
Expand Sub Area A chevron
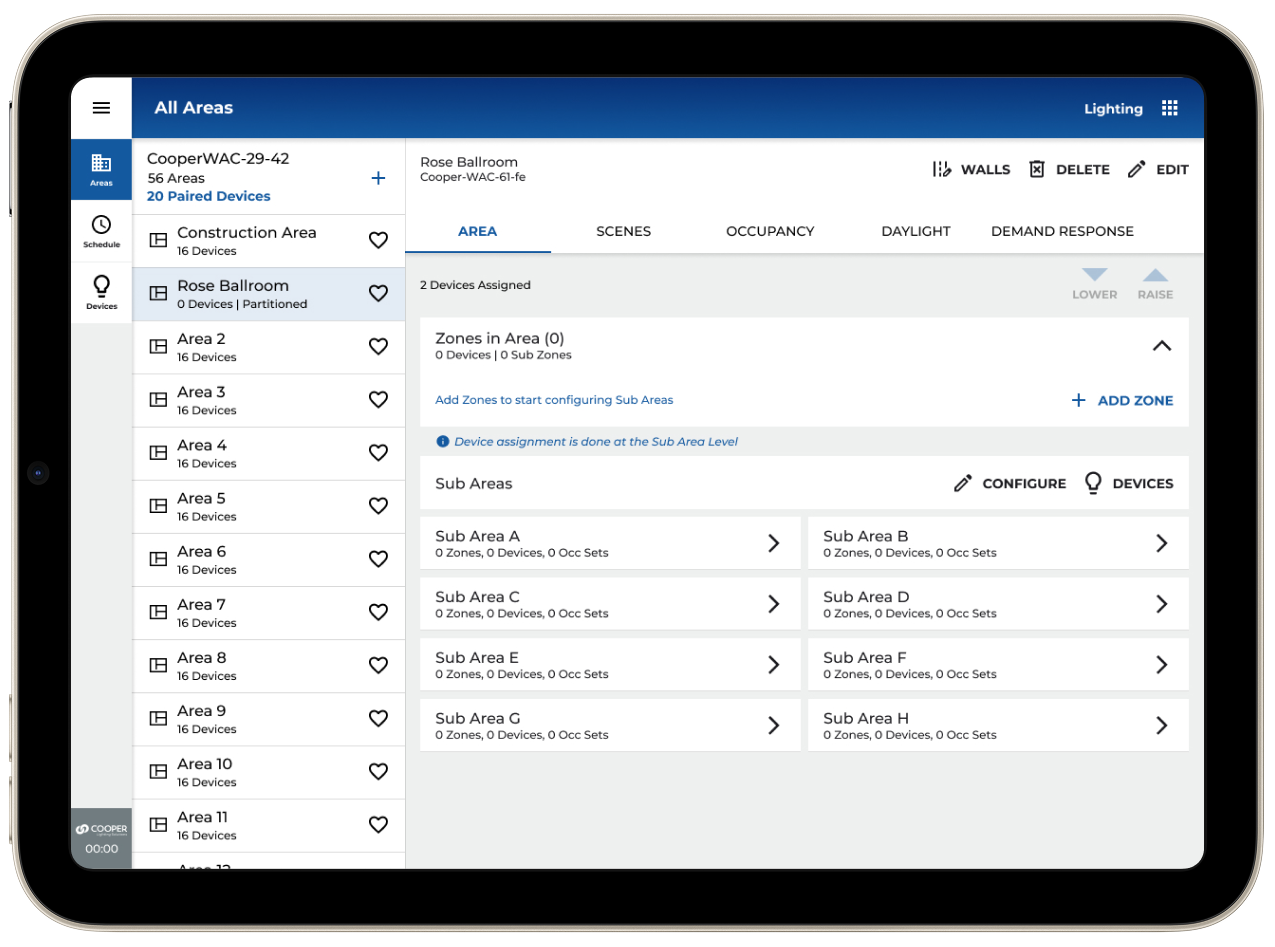click(x=773, y=543)
